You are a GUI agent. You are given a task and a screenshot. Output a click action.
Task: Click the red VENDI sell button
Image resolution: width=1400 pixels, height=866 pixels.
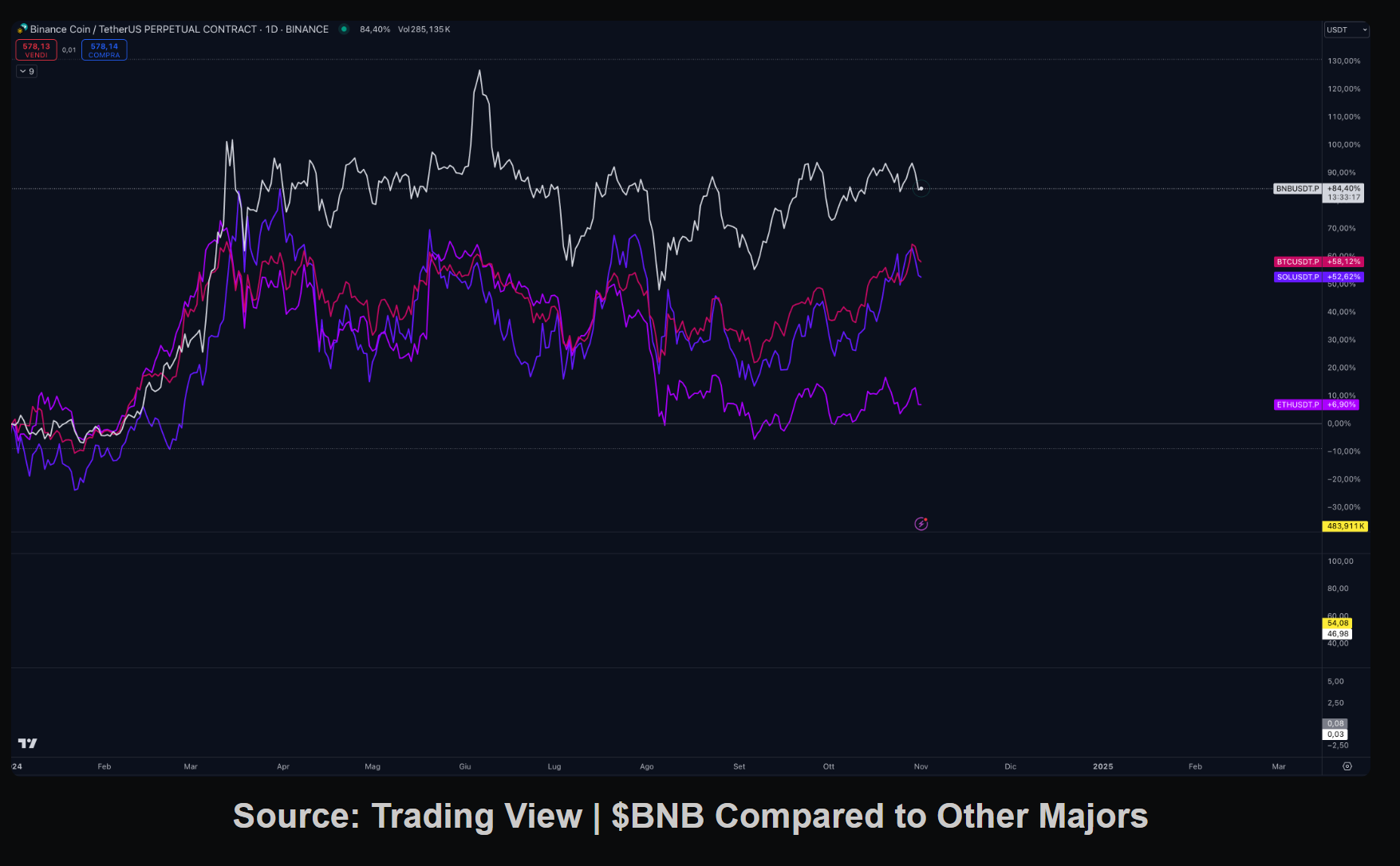tap(36, 49)
